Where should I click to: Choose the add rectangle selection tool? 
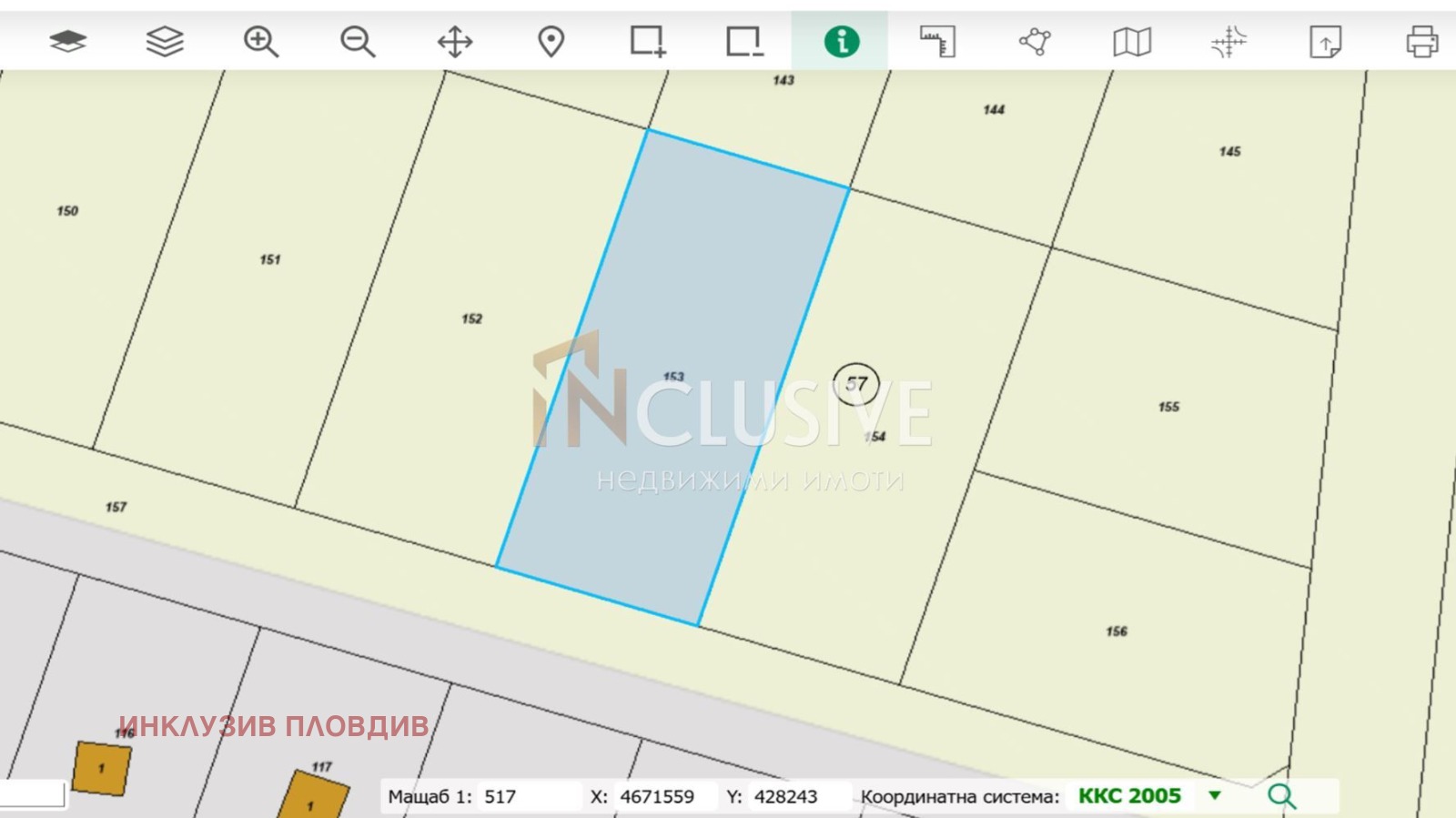(x=648, y=41)
